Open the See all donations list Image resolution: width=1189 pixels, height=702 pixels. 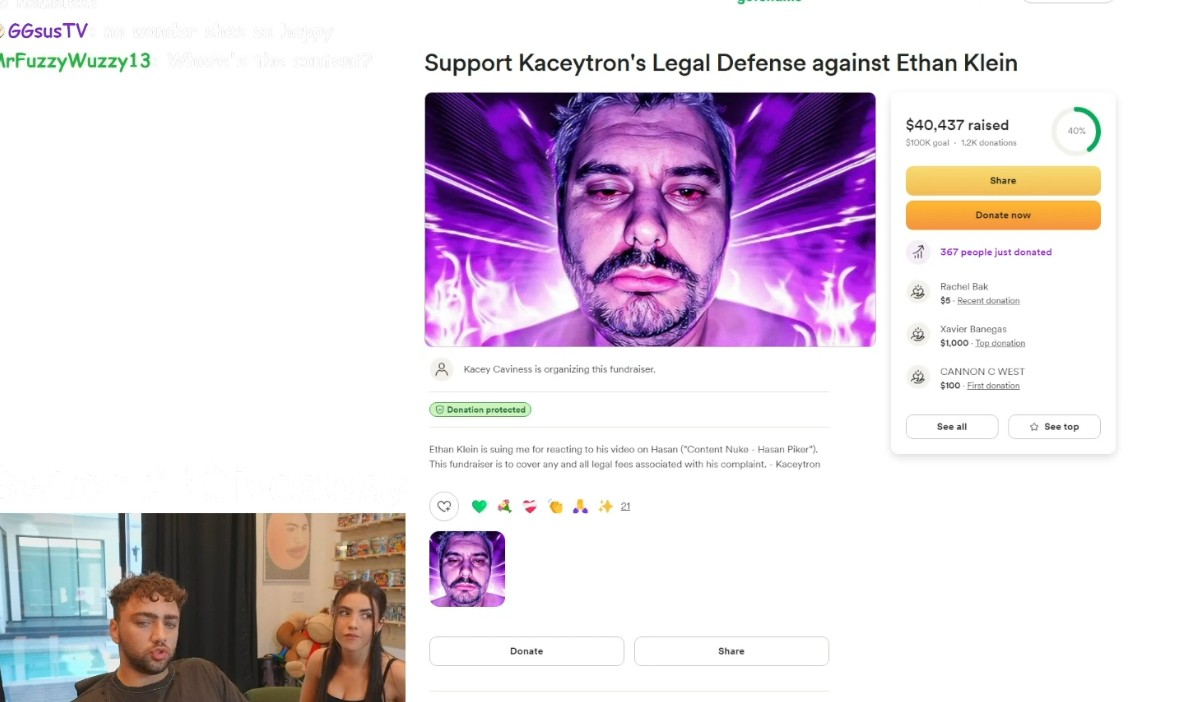952,427
